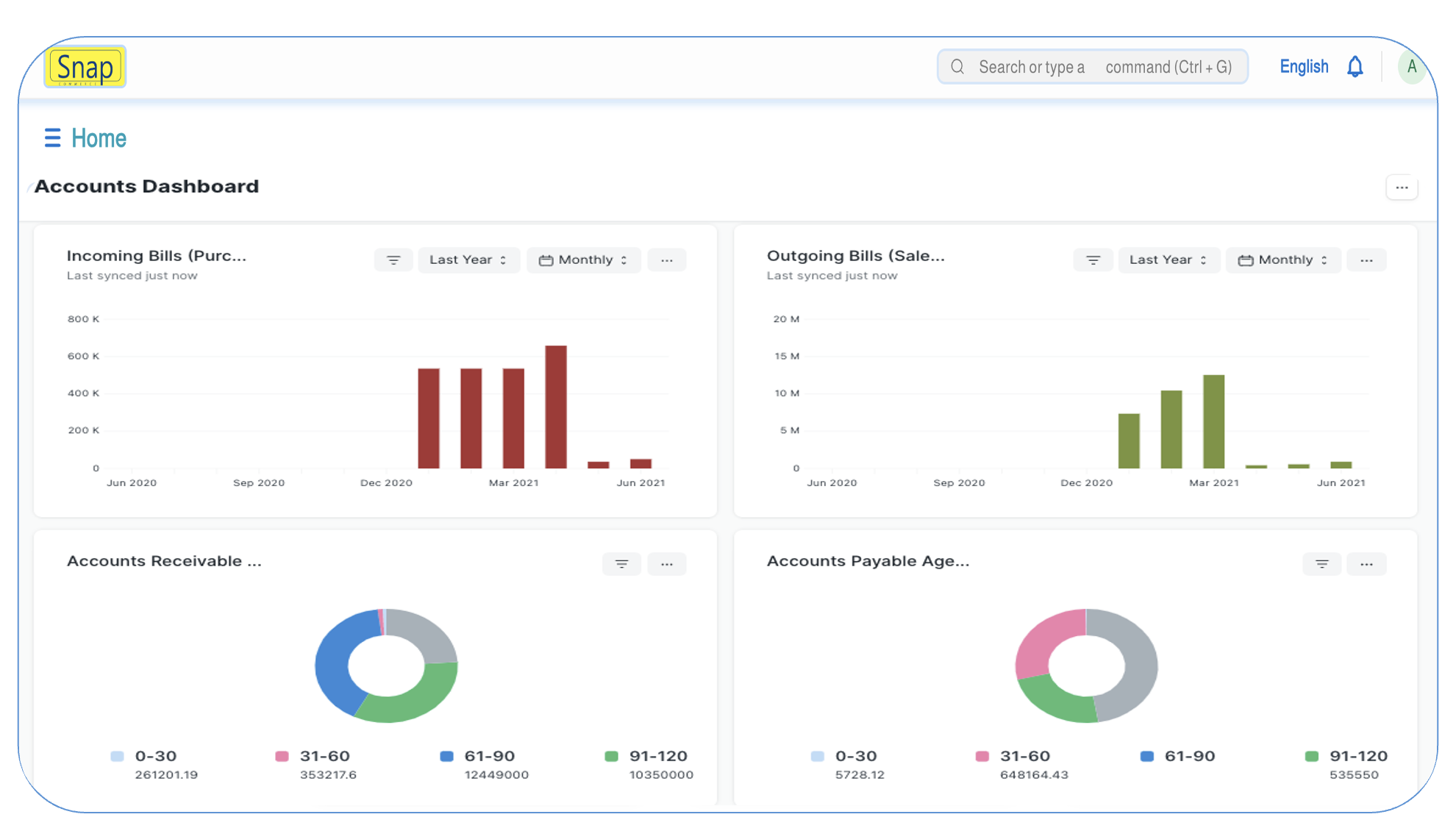The image size is (1456, 831).
Task: Click the filter icon on Accounts Payable
Action: (x=1321, y=563)
